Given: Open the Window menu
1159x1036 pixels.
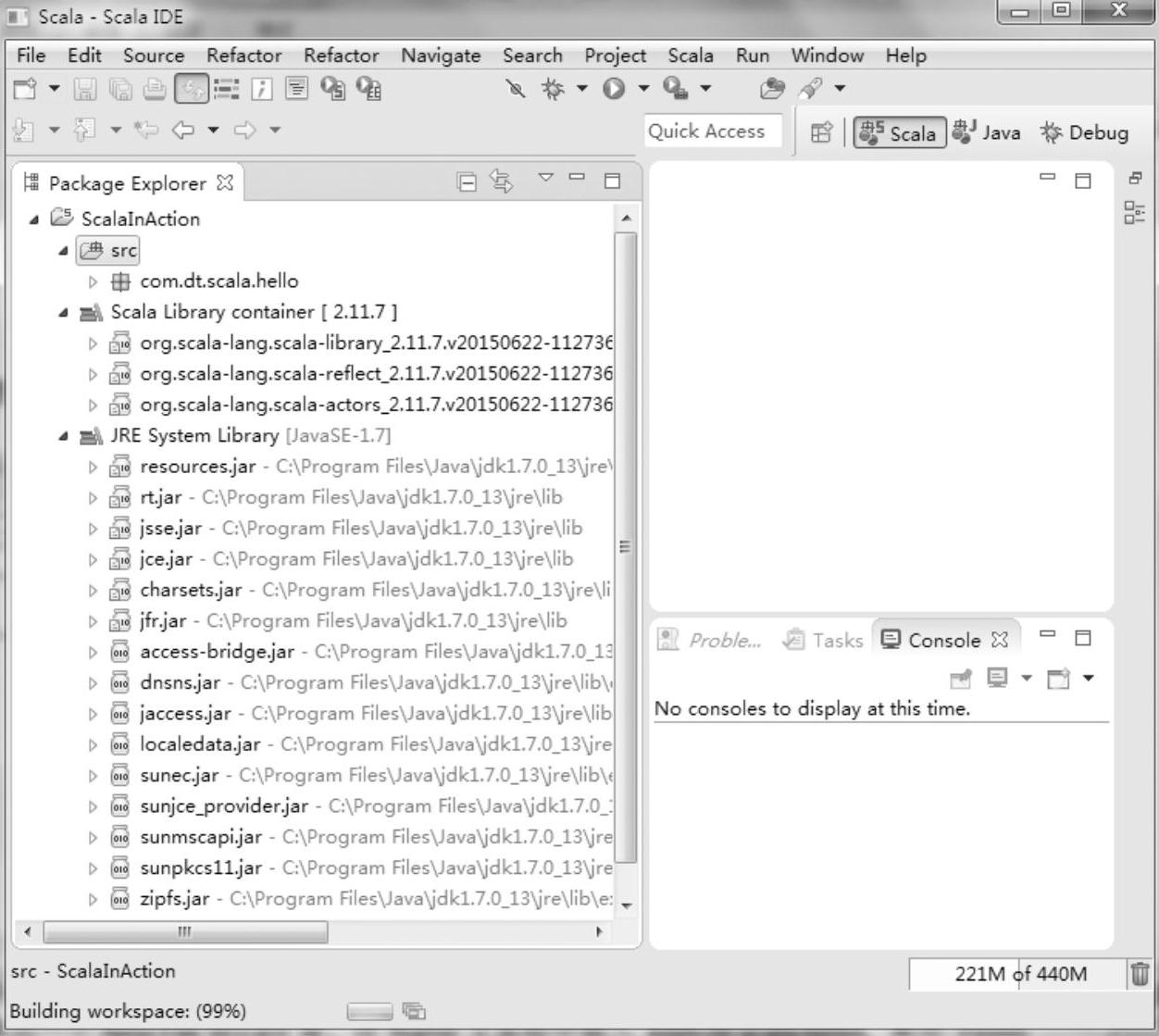Looking at the screenshot, I should [x=827, y=56].
